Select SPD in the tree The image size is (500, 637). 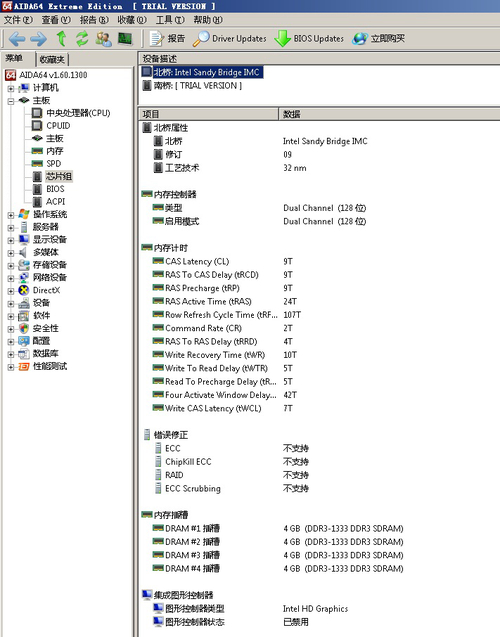coord(53,163)
